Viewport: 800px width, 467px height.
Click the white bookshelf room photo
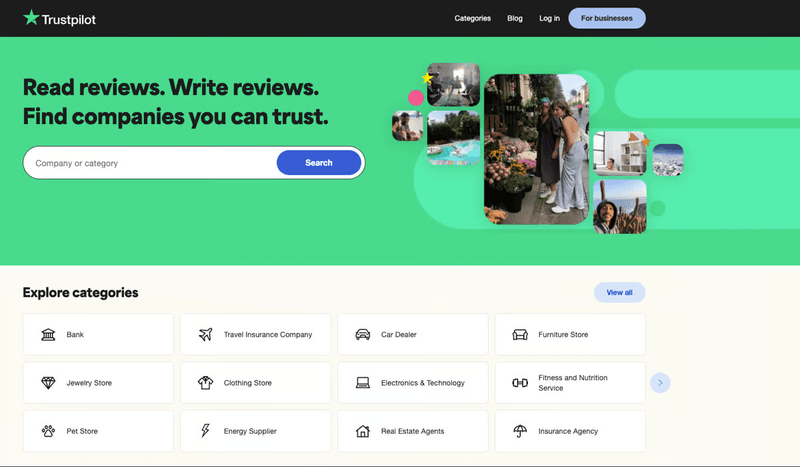pos(619,153)
